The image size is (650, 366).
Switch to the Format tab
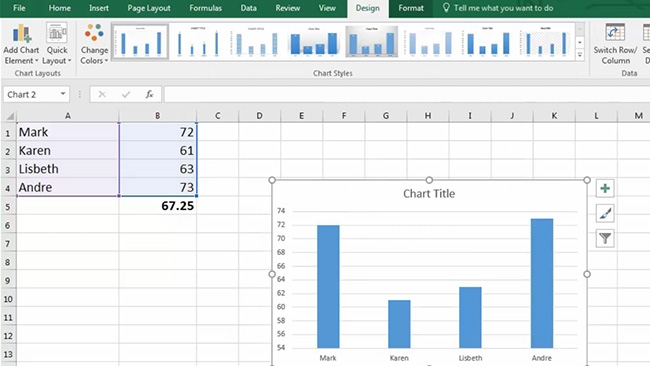[x=411, y=8]
